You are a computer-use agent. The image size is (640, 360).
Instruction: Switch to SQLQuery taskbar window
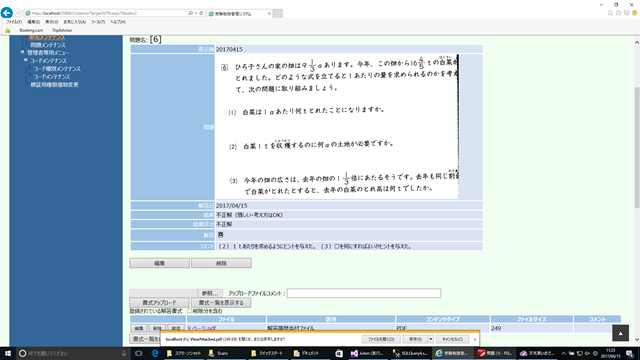coord(410,353)
